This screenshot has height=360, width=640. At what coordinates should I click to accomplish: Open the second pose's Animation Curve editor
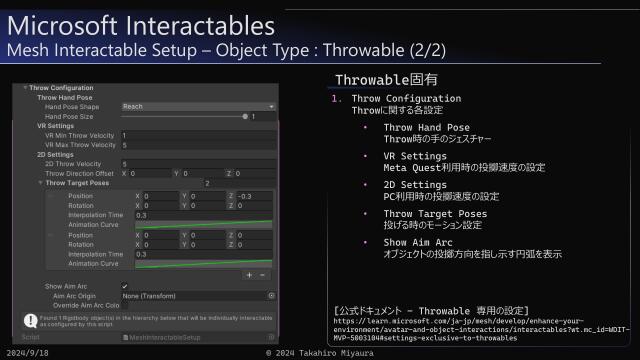tap(204, 264)
